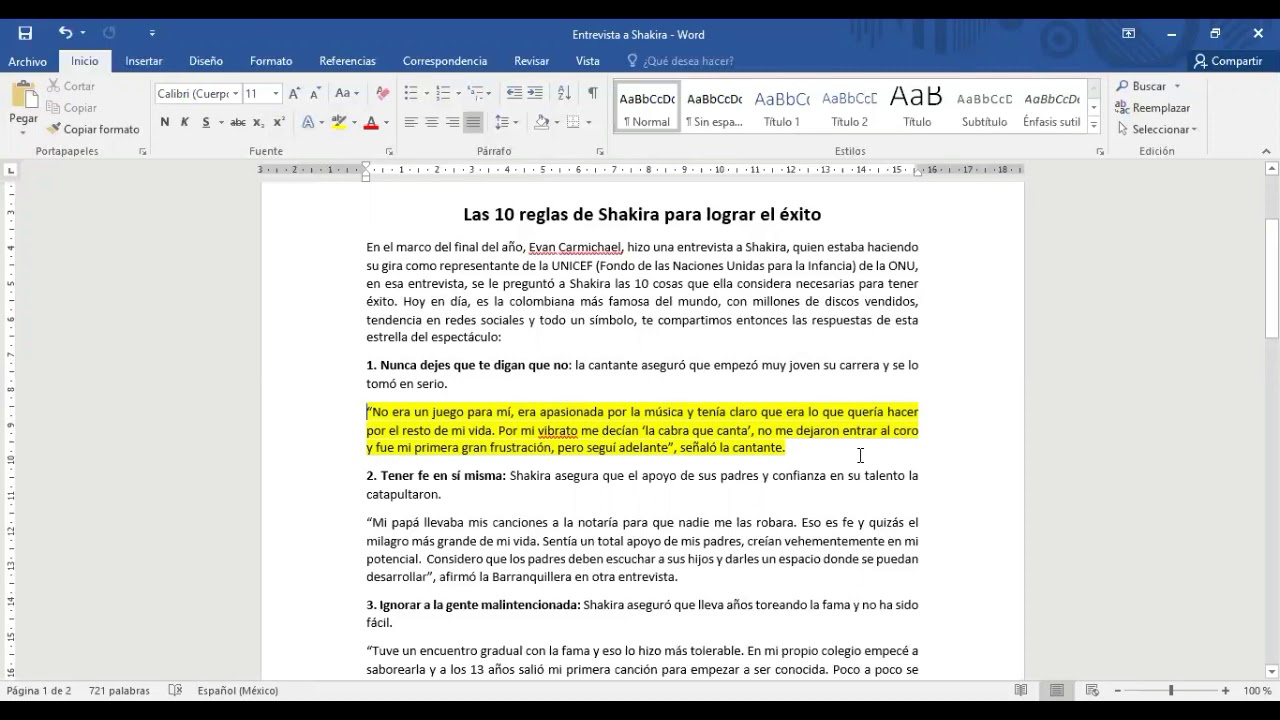This screenshot has width=1280, height=720.
Task: Open the Archivo tab
Action: [x=27, y=61]
